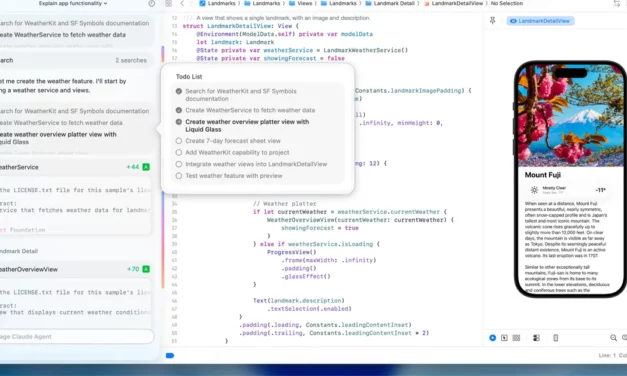Open the Explain app functionality dropdown
Viewport: 627px width, 376px height.
point(73,4)
